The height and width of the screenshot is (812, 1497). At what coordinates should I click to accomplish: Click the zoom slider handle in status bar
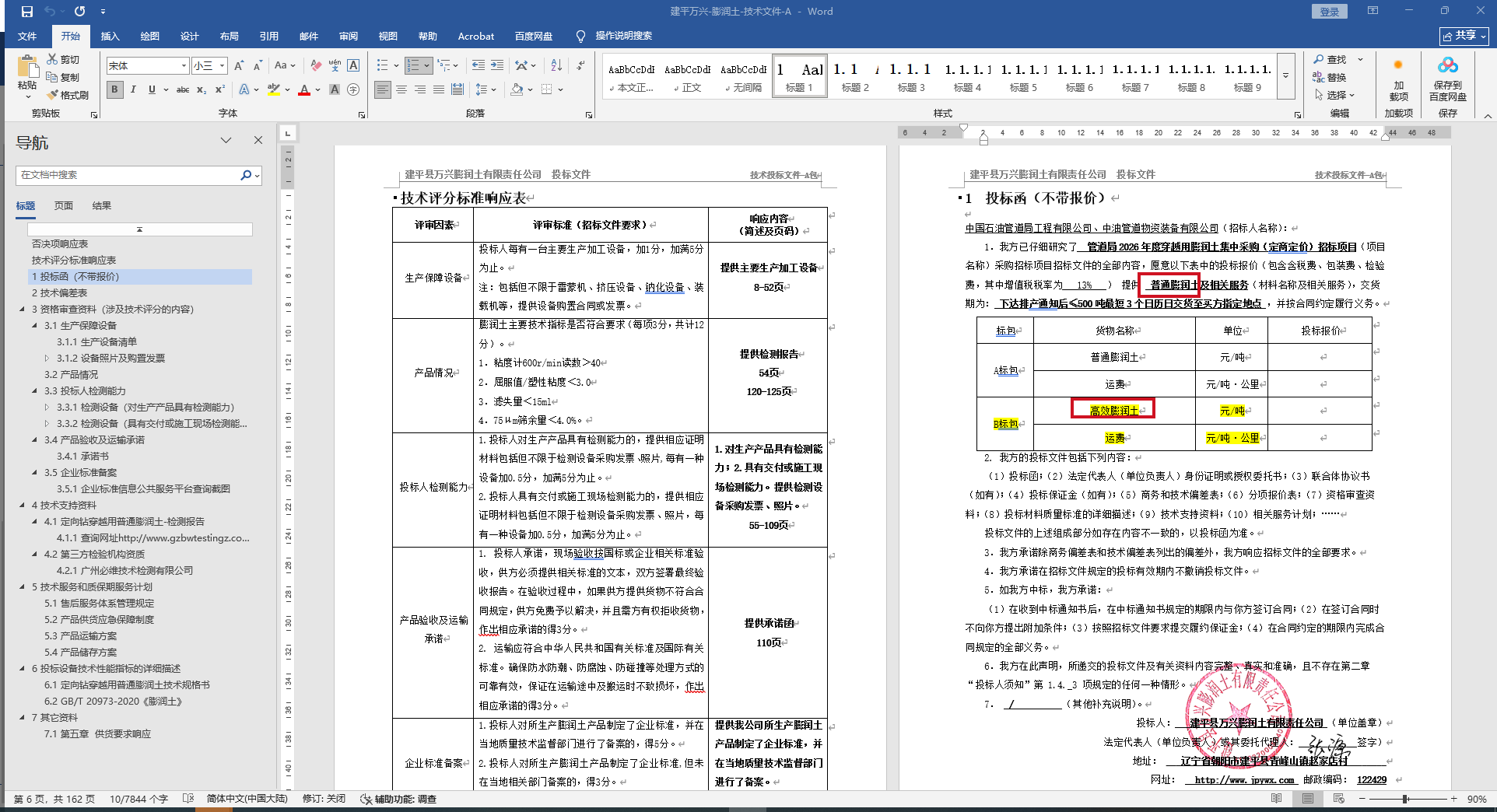(1405, 799)
